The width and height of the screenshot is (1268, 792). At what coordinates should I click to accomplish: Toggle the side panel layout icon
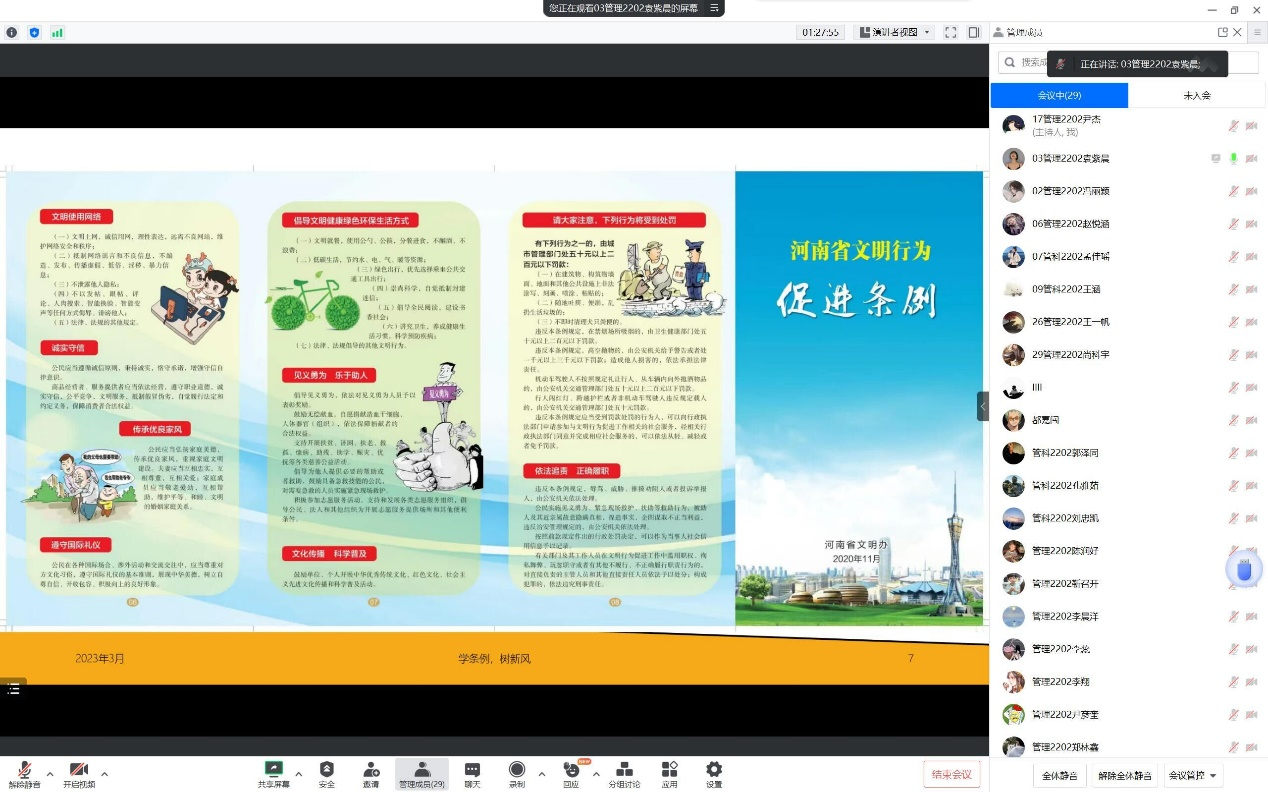click(974, 32)
